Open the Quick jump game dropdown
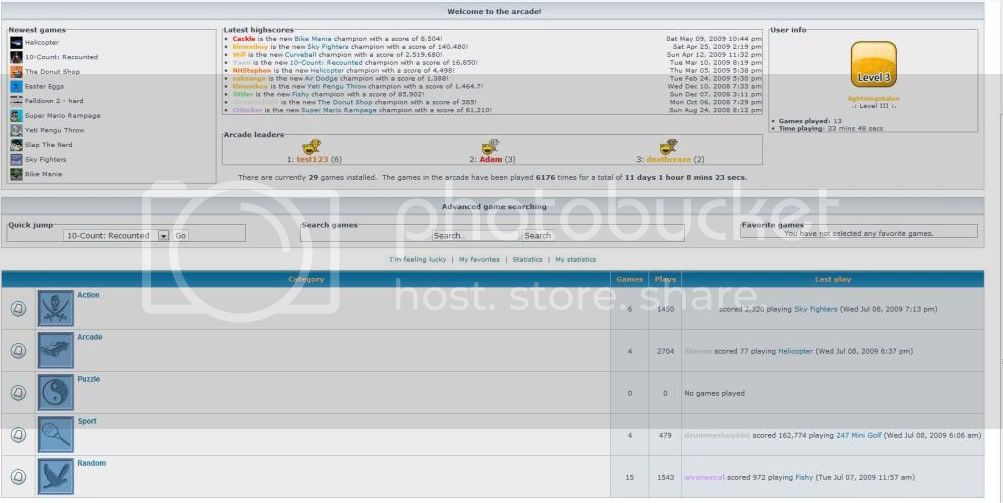The image size is (1003, 503). (163, 236)
